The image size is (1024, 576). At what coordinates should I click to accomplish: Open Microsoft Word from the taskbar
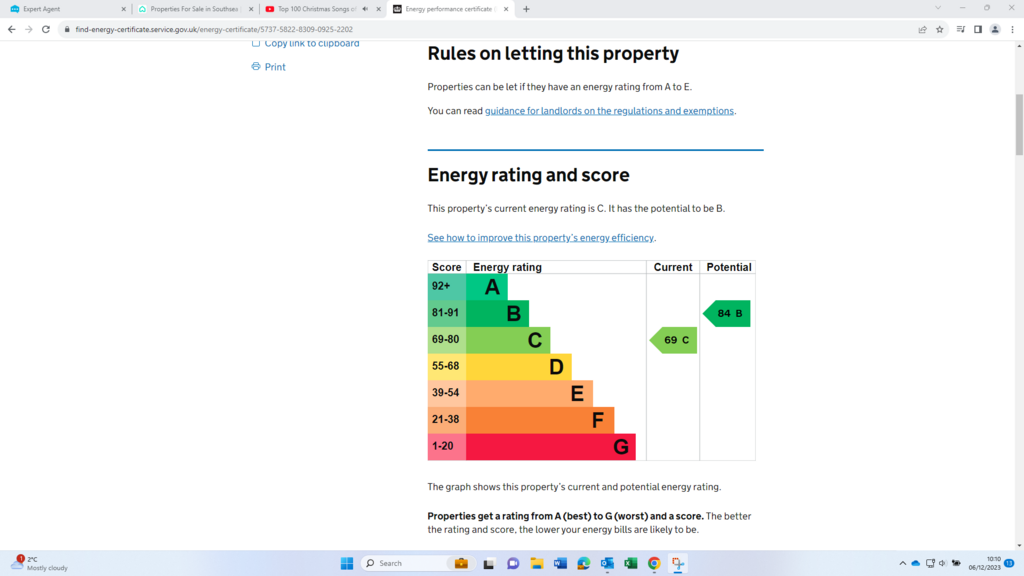coord(560,563)
